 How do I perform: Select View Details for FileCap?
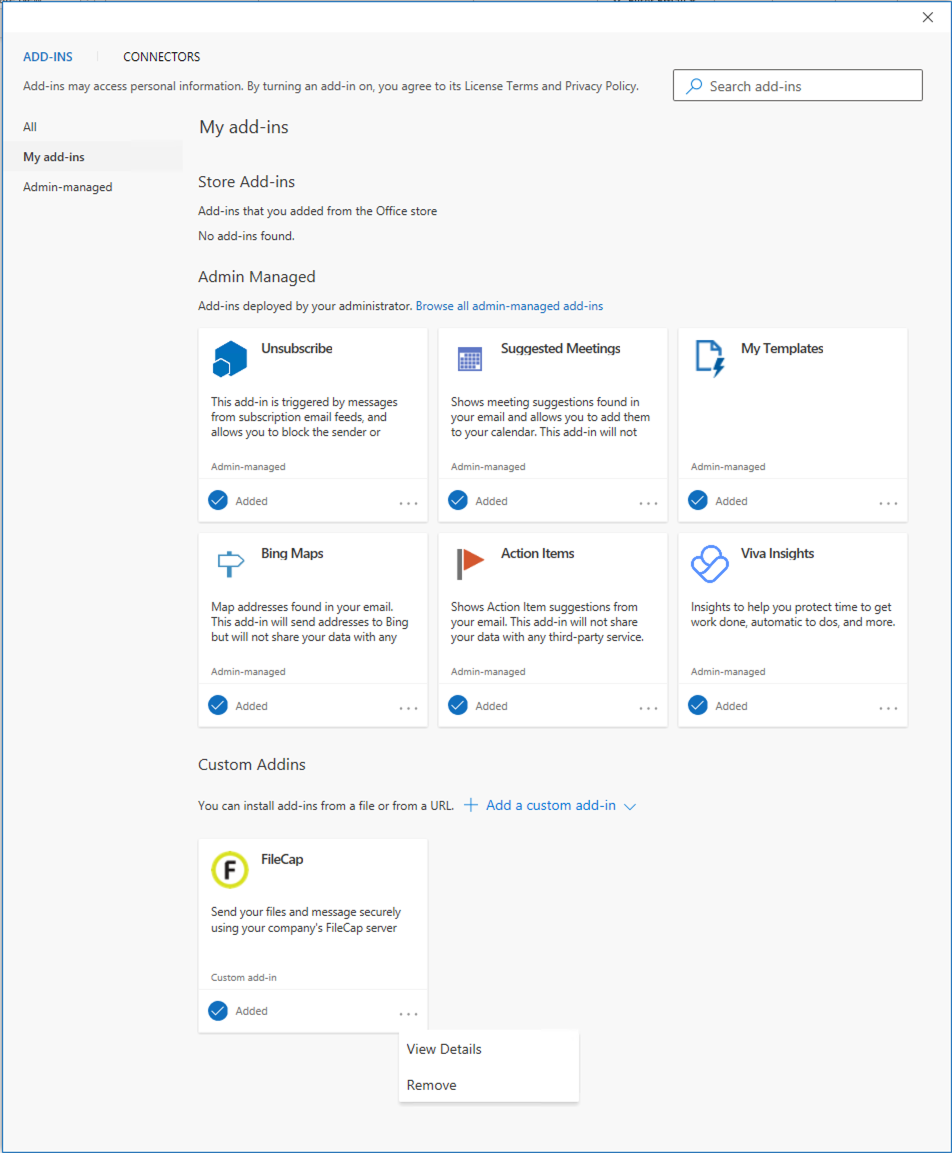tap(444, 1048)
